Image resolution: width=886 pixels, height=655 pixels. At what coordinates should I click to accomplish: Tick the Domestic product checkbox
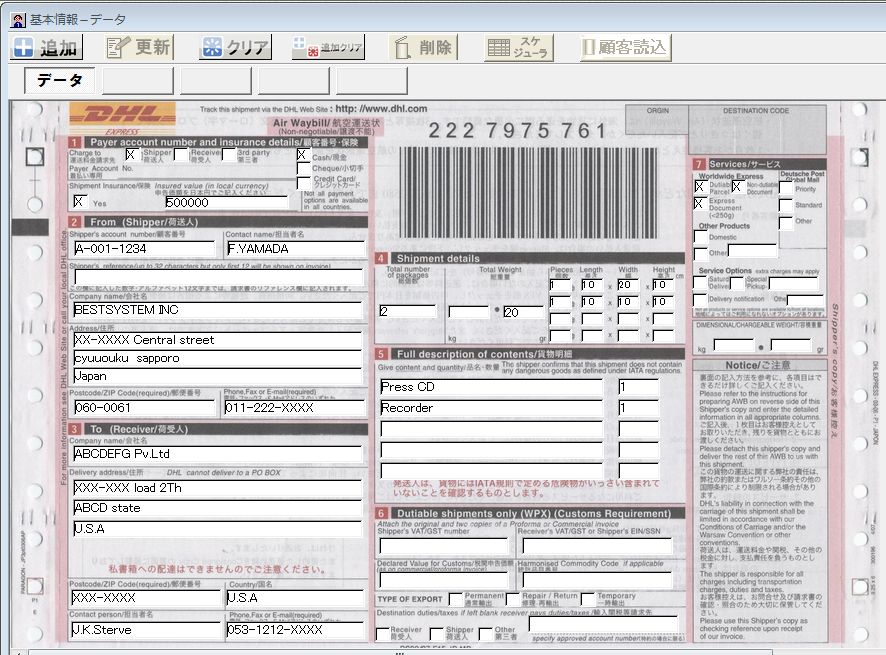pos(700,238)
